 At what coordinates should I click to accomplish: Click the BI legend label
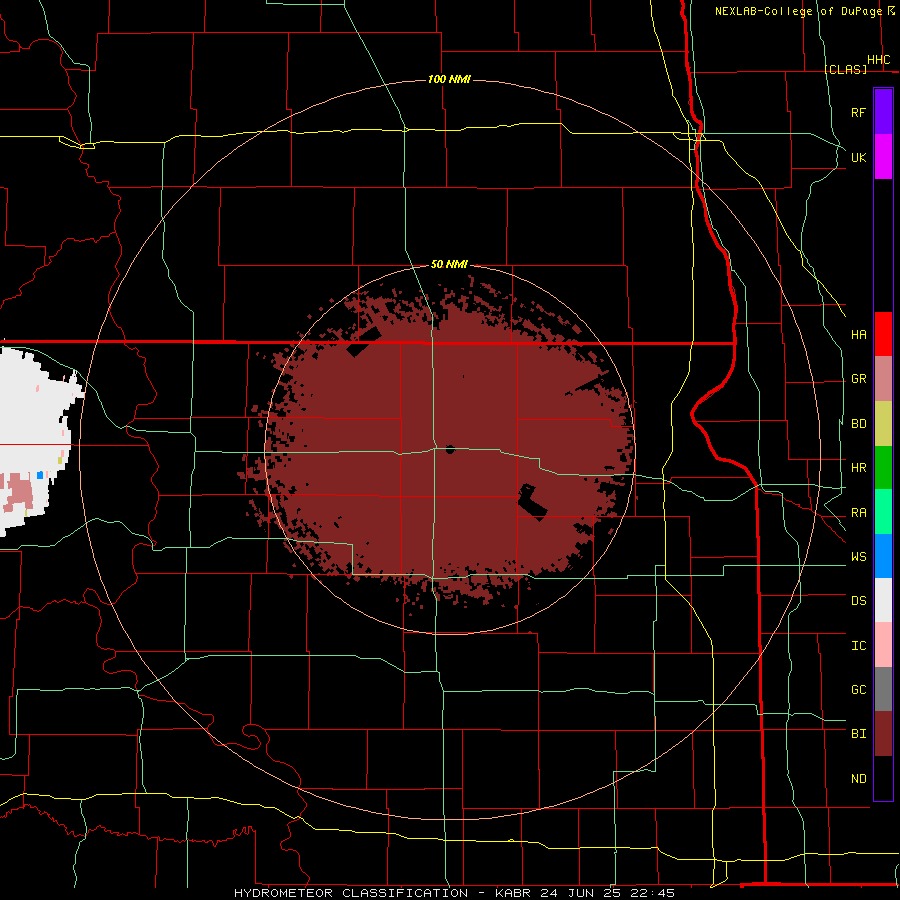tap(858, 734)
